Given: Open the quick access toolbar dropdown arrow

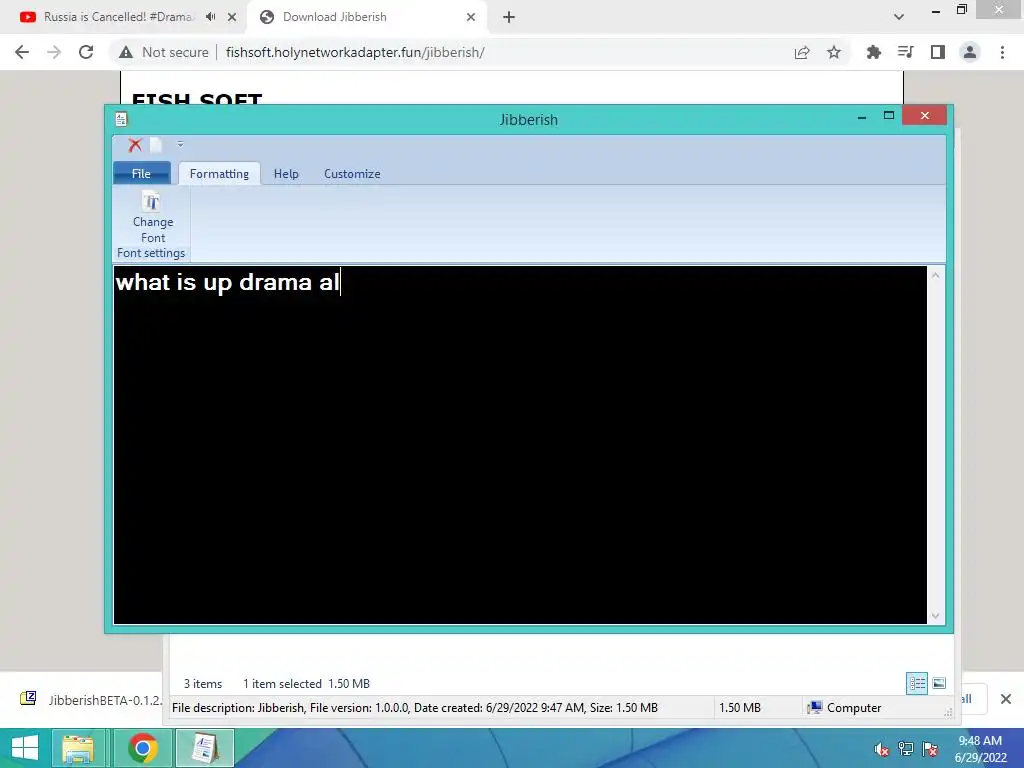Looking at the screenshot, I should 180,144.
